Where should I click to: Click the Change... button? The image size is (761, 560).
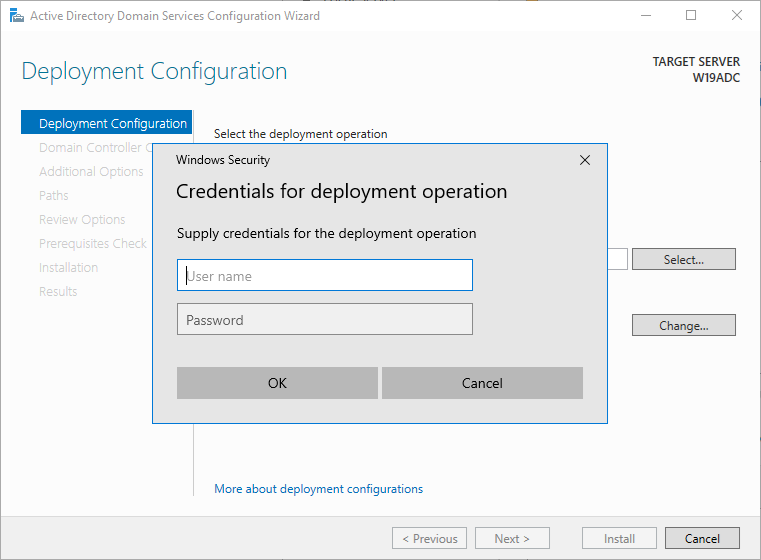pyautogui.click(x=683, y=325)
